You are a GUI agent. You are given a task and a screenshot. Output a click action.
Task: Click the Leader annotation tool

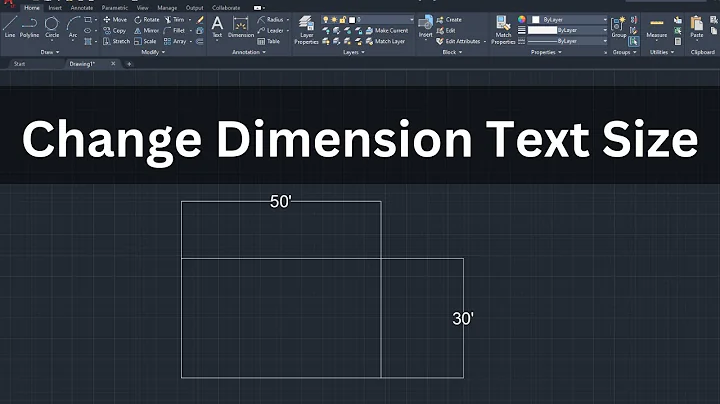coord(270,31)
